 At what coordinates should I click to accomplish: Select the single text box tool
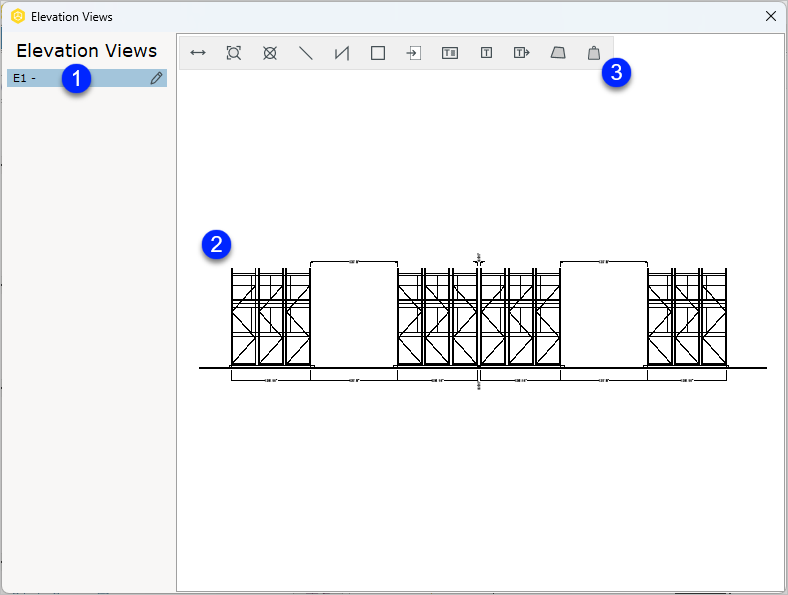(486, 53)
